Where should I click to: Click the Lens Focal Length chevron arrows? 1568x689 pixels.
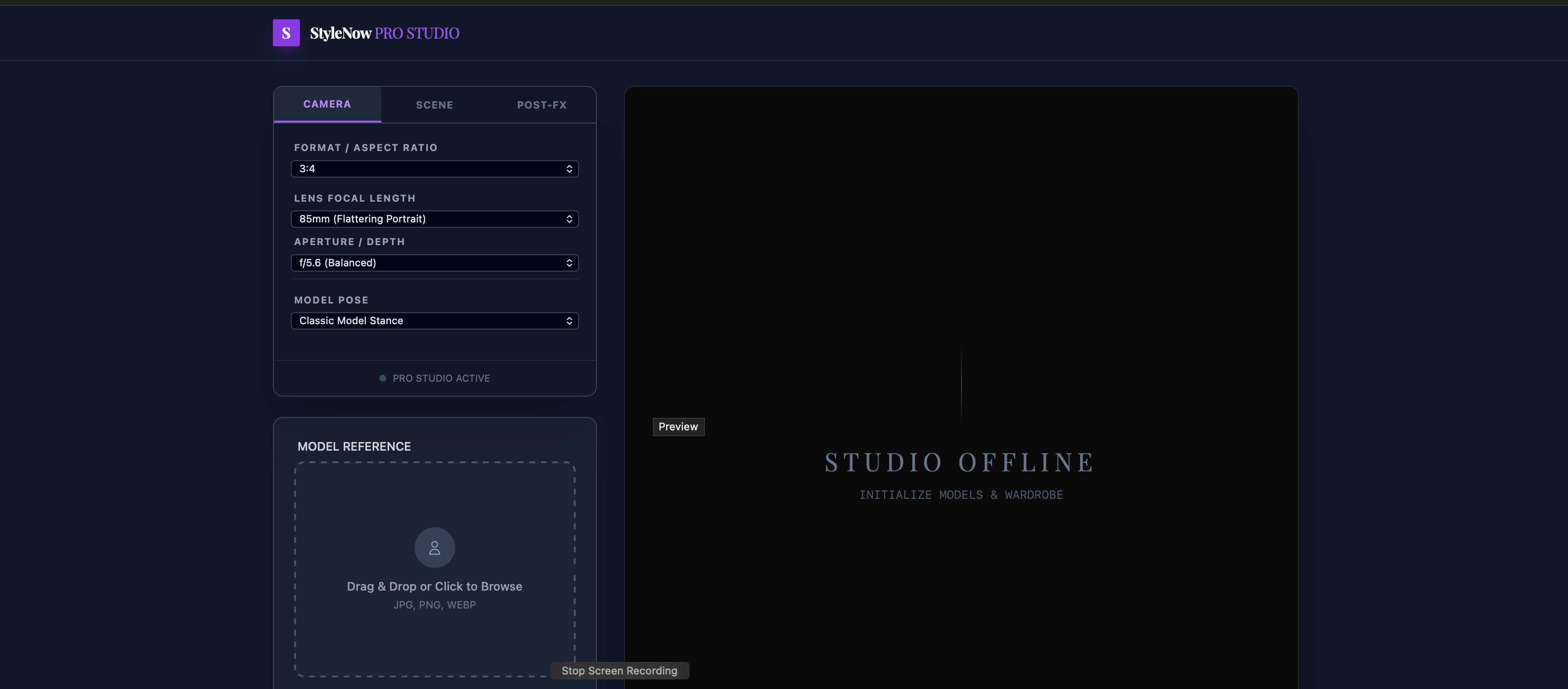[569, 219]
